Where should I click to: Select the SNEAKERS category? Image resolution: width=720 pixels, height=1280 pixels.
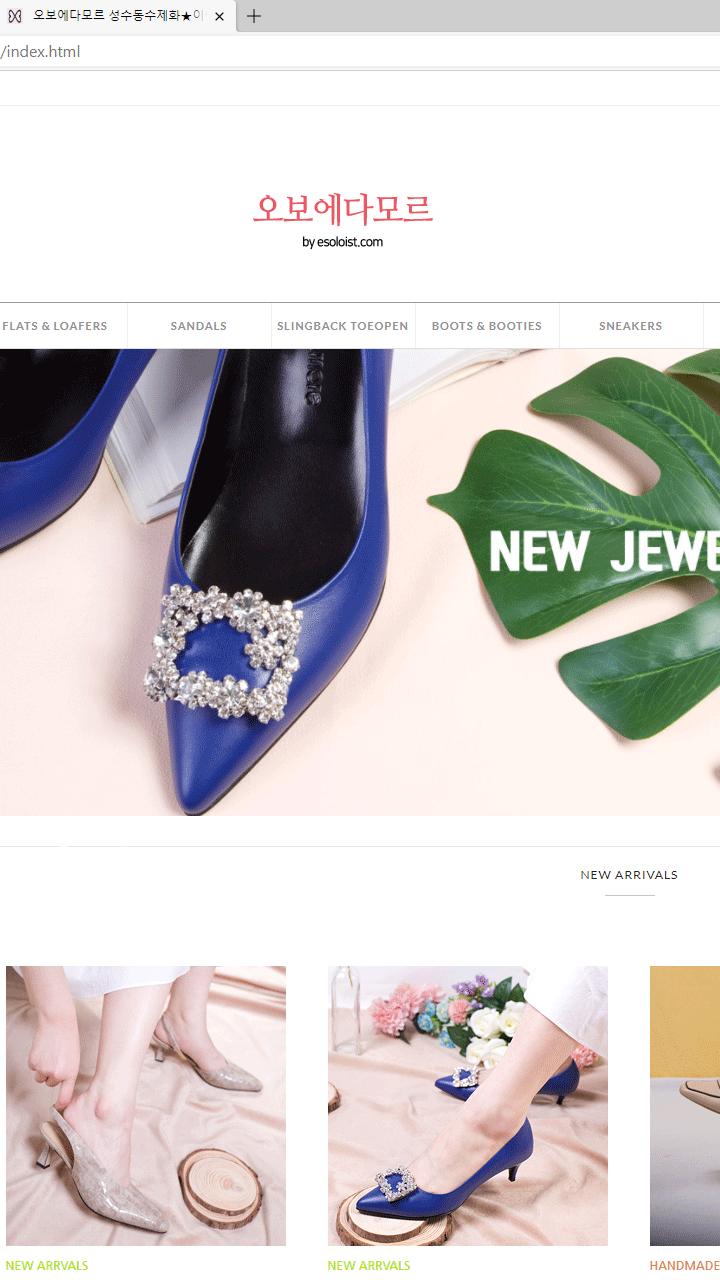click(x=631, y=326)
